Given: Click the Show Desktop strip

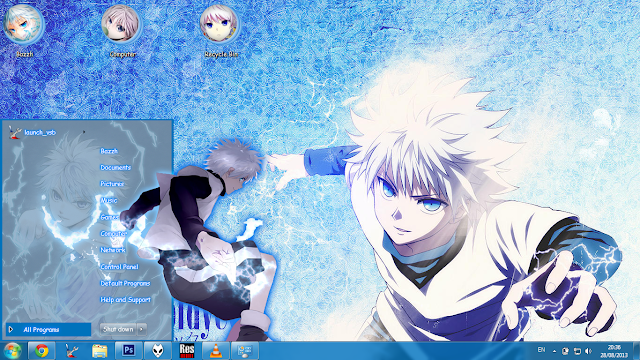Looking at the screenshot, I should (x=636, y=351).
